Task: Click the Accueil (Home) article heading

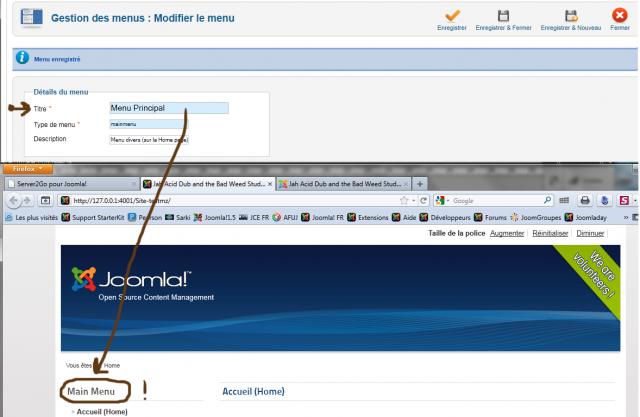Action: 253,391
